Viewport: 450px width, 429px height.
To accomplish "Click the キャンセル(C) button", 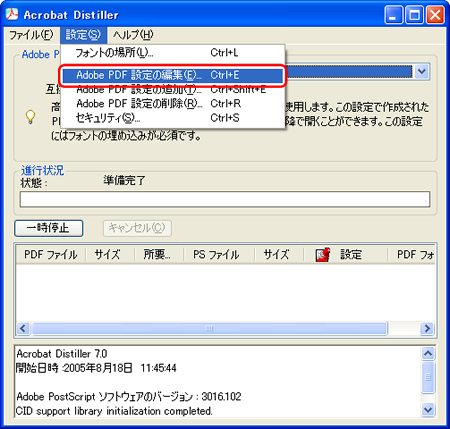I will [137, 228].
